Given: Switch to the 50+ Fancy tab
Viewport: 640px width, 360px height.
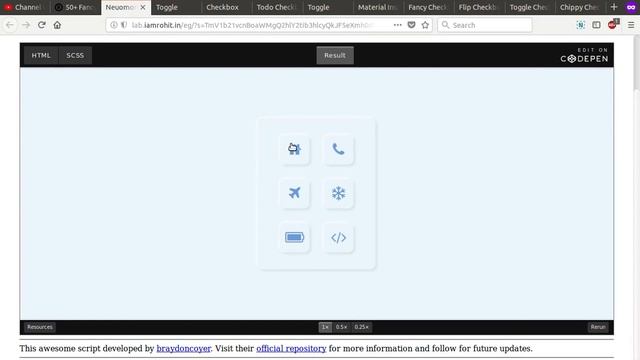Looking at the screenshot, I should (76, 7).
